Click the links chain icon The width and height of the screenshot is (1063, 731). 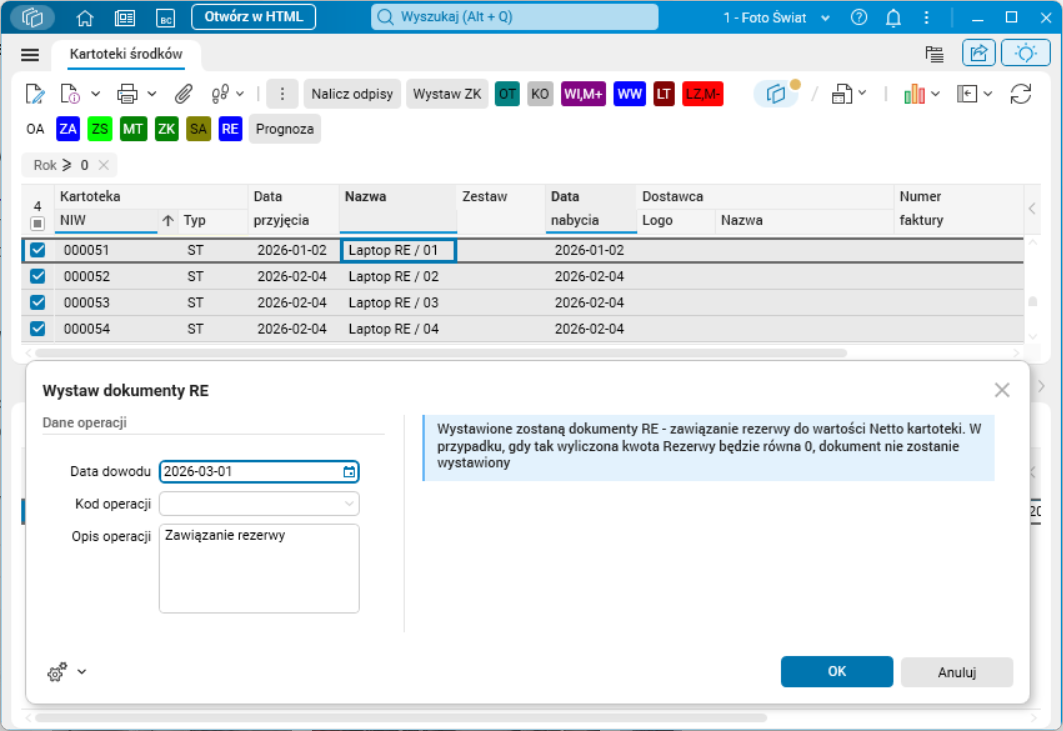220,94
